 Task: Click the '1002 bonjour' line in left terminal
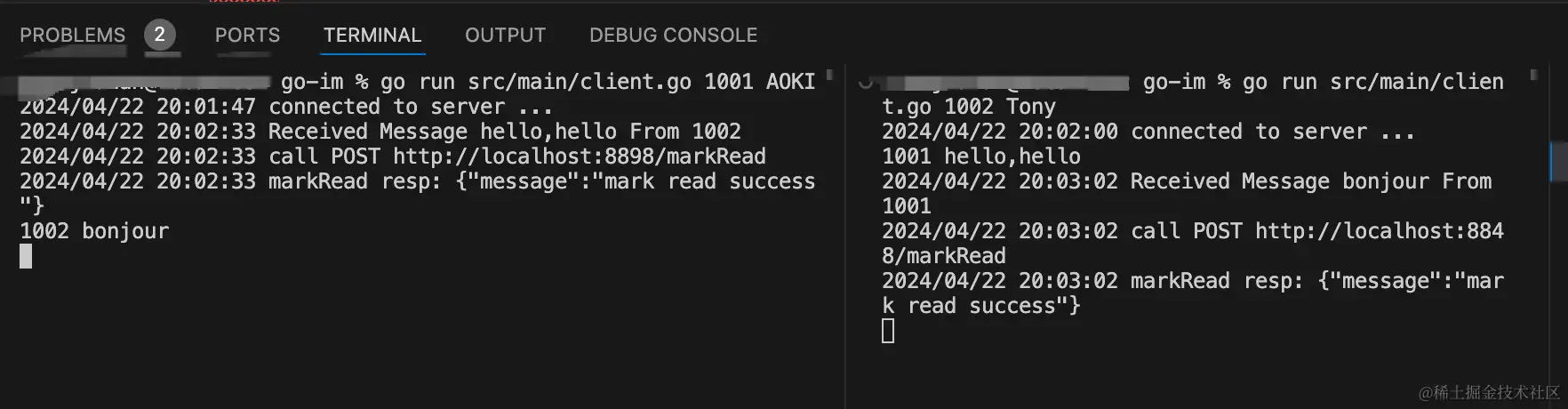94,231
